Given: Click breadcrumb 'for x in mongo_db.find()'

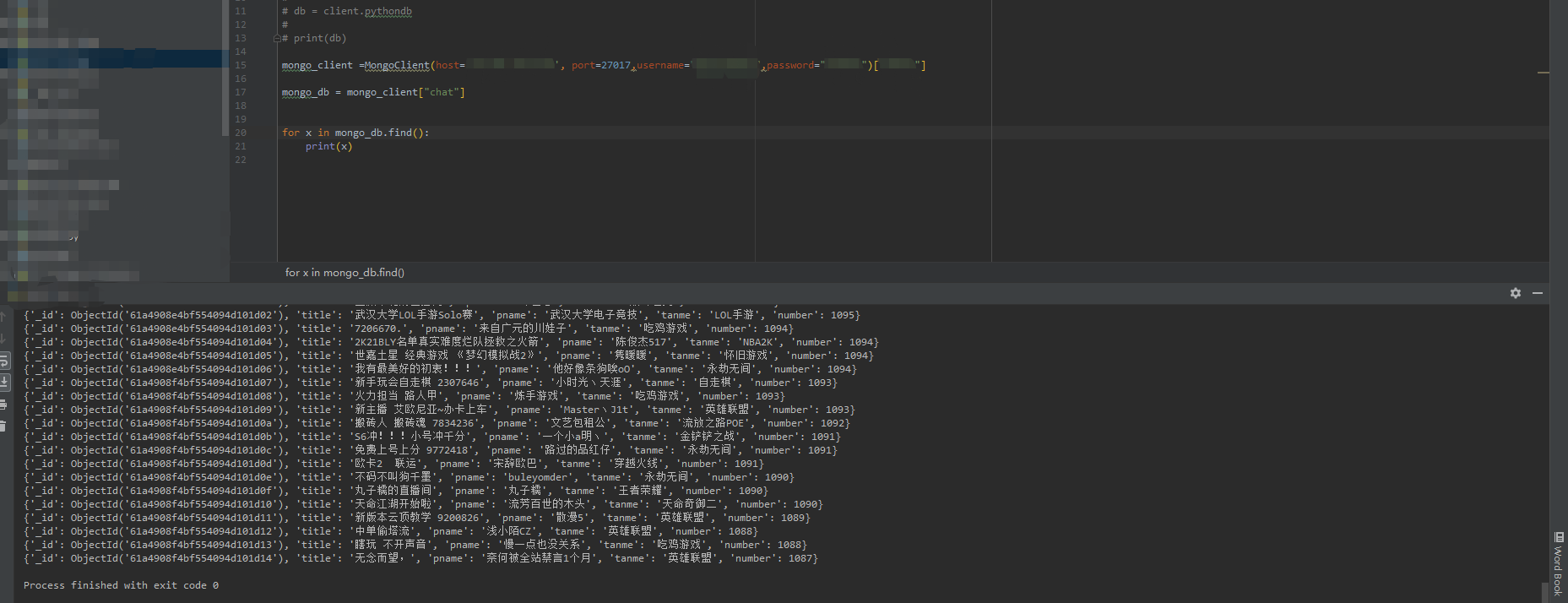Looking at the screenshot, I should (x=345, y=273).
